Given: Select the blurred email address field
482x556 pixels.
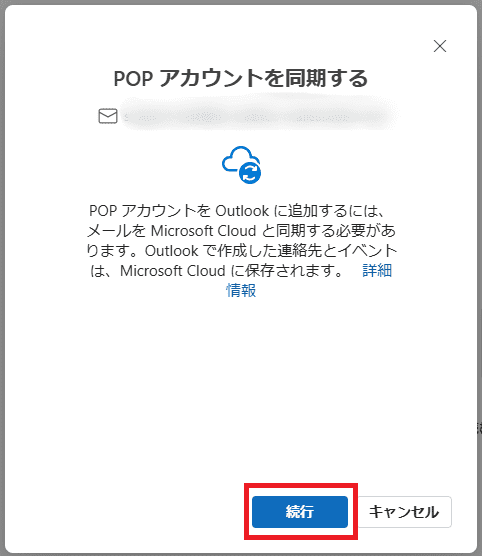Looking at the screenshot, I should 259,116.
